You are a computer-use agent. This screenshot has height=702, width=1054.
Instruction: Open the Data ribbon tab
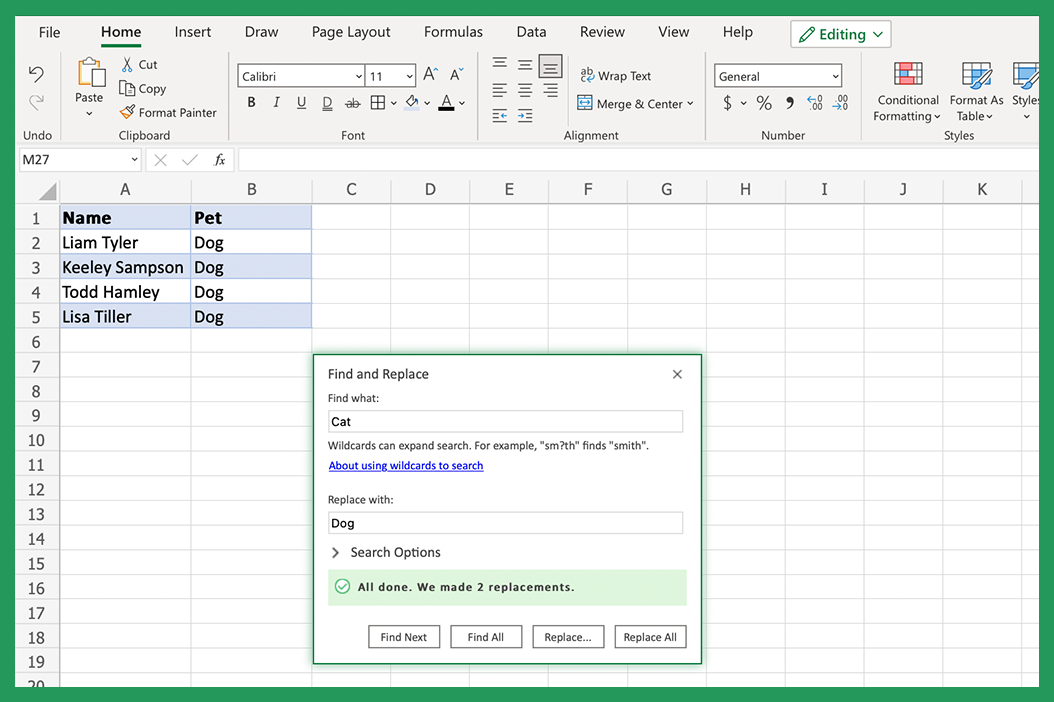point(531,32)
